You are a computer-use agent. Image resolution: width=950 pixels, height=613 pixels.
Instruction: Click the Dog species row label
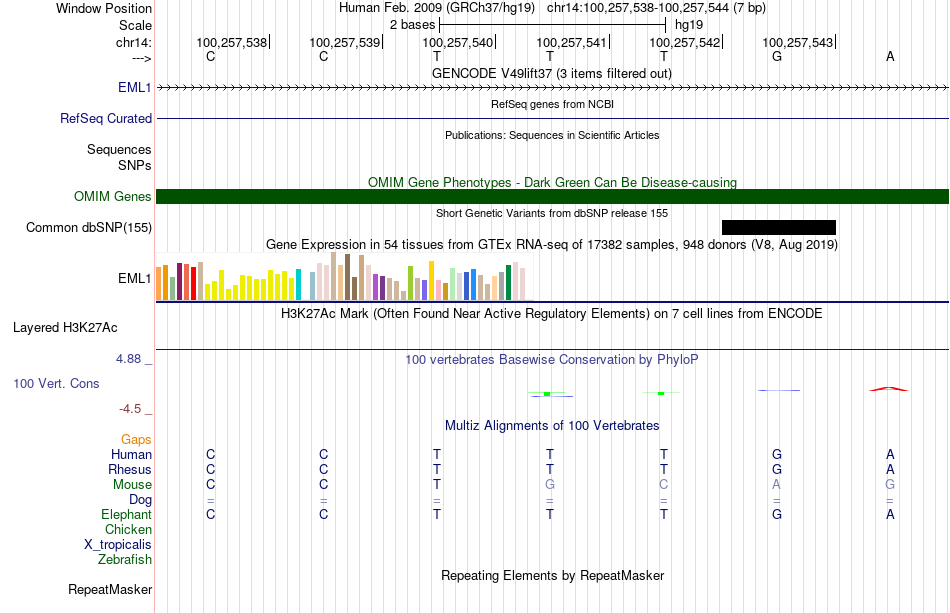(x=140, y=500)
